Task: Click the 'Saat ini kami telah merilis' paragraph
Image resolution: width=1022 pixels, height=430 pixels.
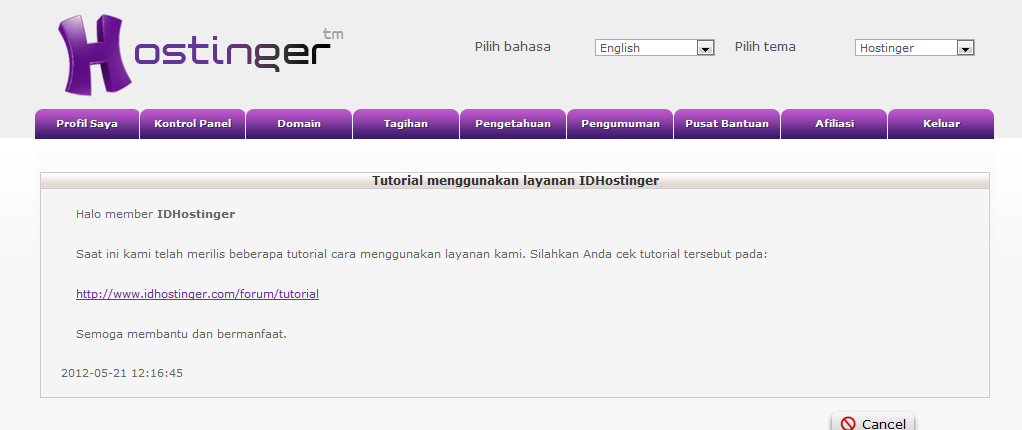Action: pyautogui.click(x=422, y=253)
